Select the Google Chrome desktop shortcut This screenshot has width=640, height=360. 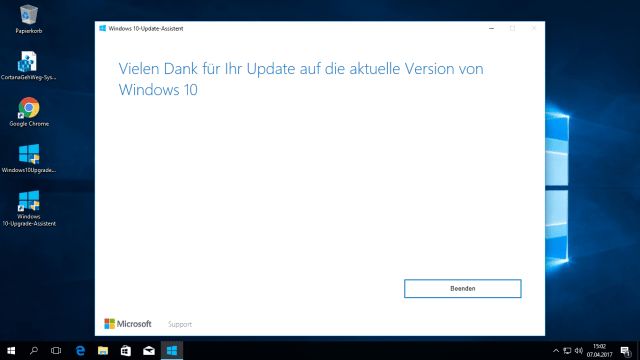tap(29, 112)
